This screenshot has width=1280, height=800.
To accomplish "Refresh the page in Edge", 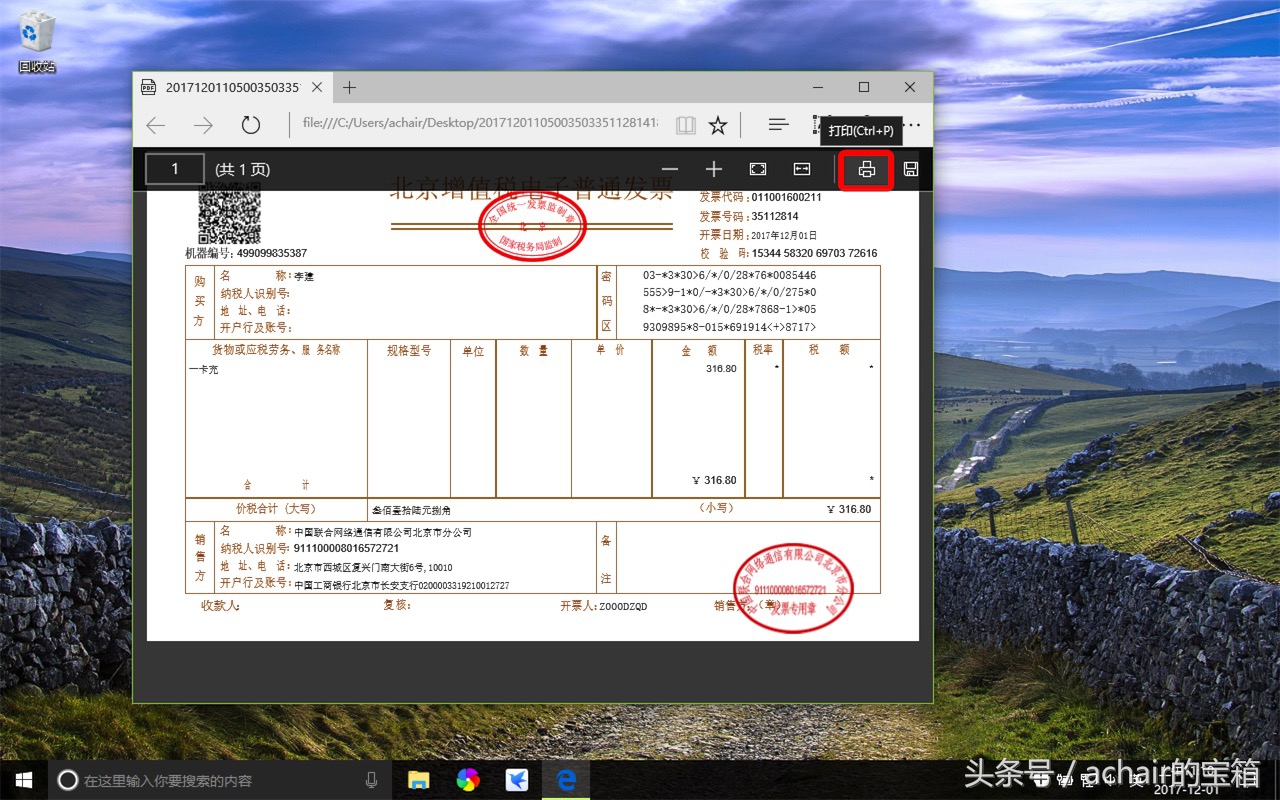I will pos(250,125).
